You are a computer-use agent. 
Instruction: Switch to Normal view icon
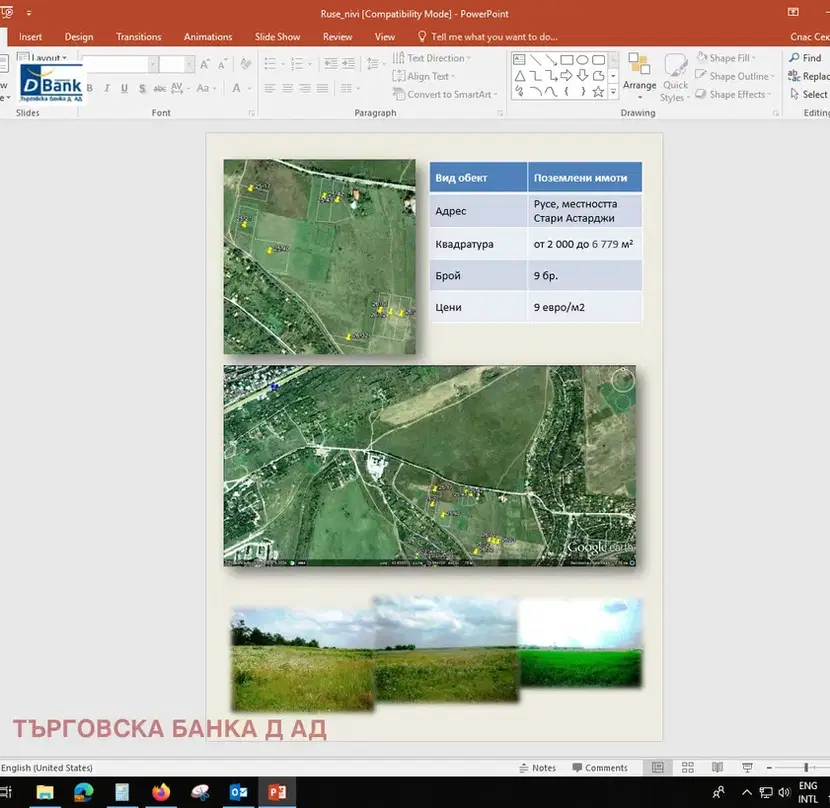pyautogui.click(x=657, y=768)
